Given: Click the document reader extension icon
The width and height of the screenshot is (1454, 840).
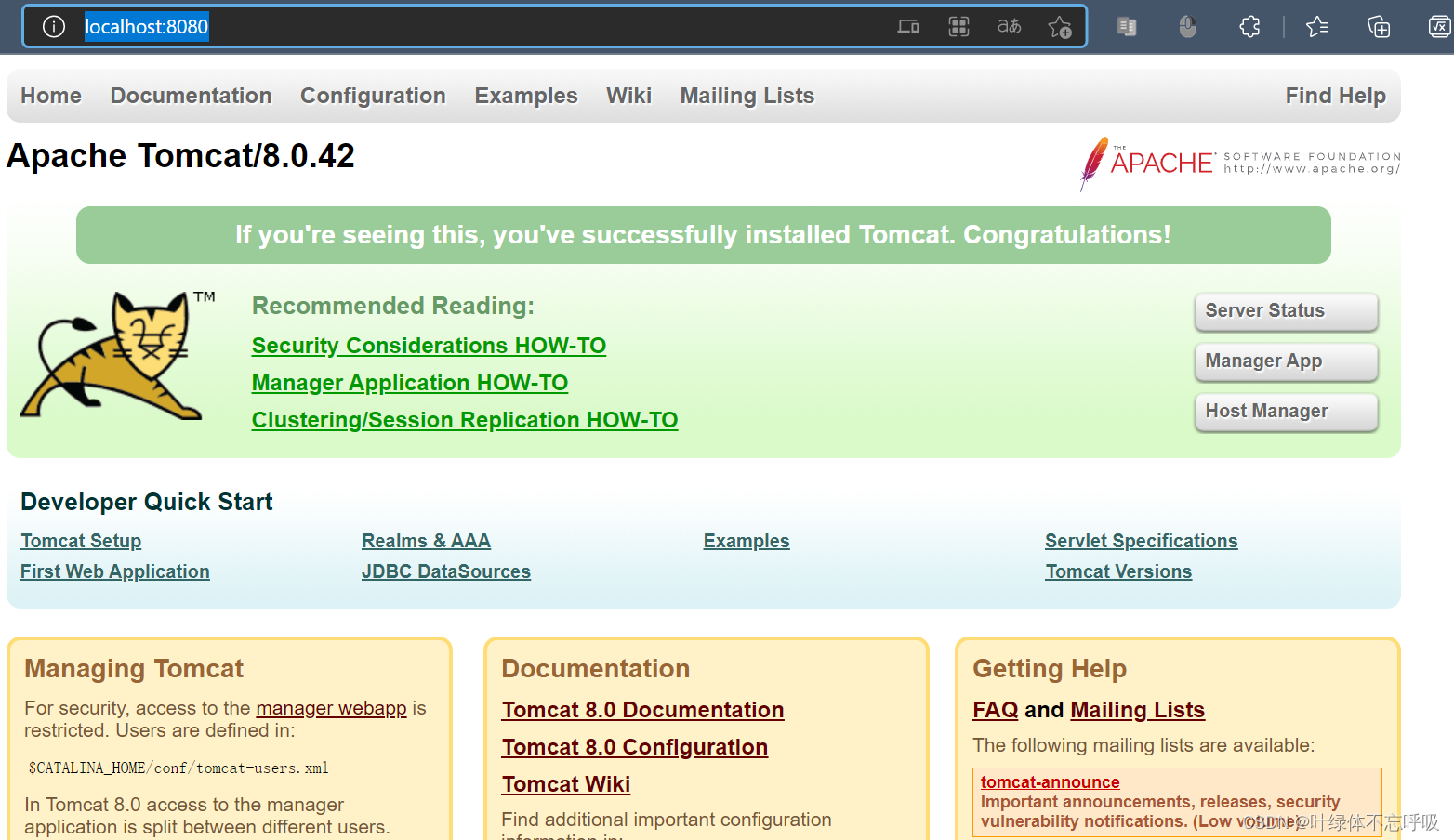Looking at the screenshot, I should coord(1127,27).
